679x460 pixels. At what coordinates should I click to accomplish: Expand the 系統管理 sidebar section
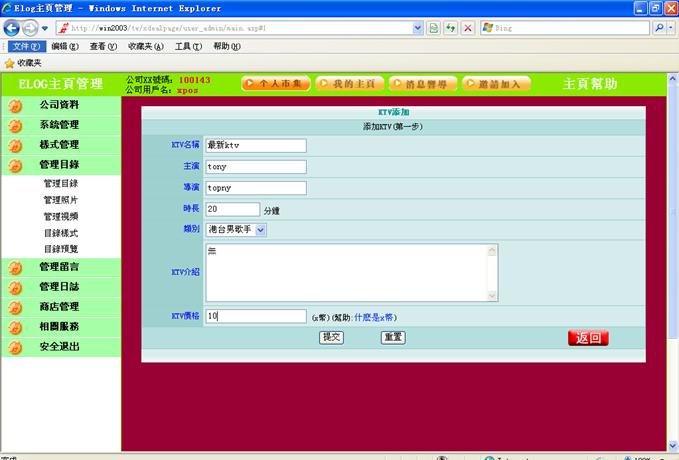(x=59, y=125)
